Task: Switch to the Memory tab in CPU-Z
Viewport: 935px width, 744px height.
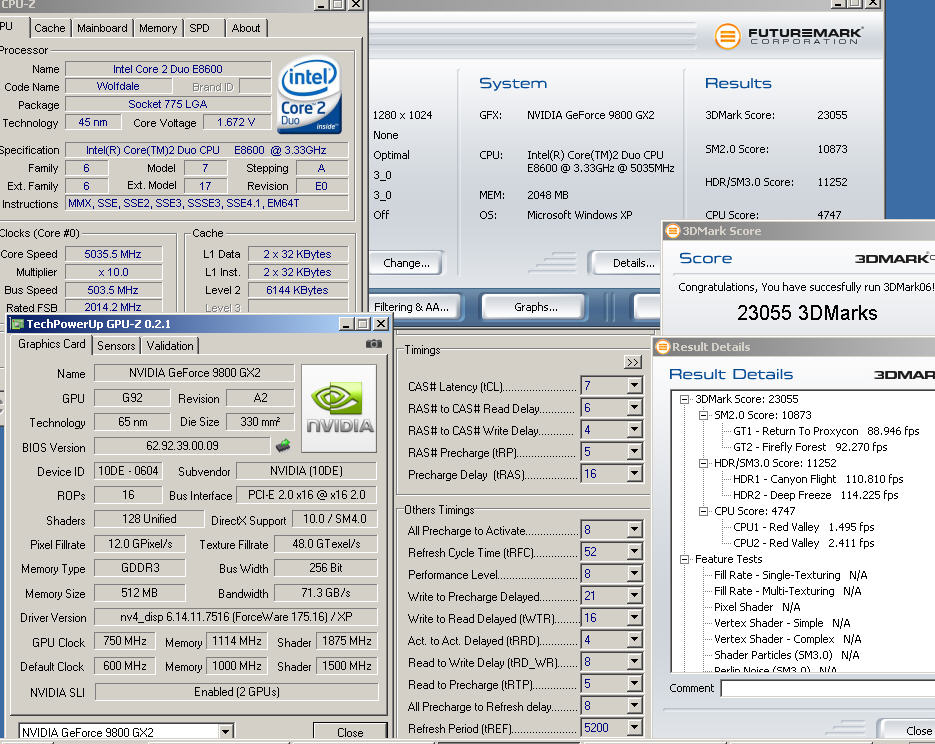Action: (x=157, y=28)
